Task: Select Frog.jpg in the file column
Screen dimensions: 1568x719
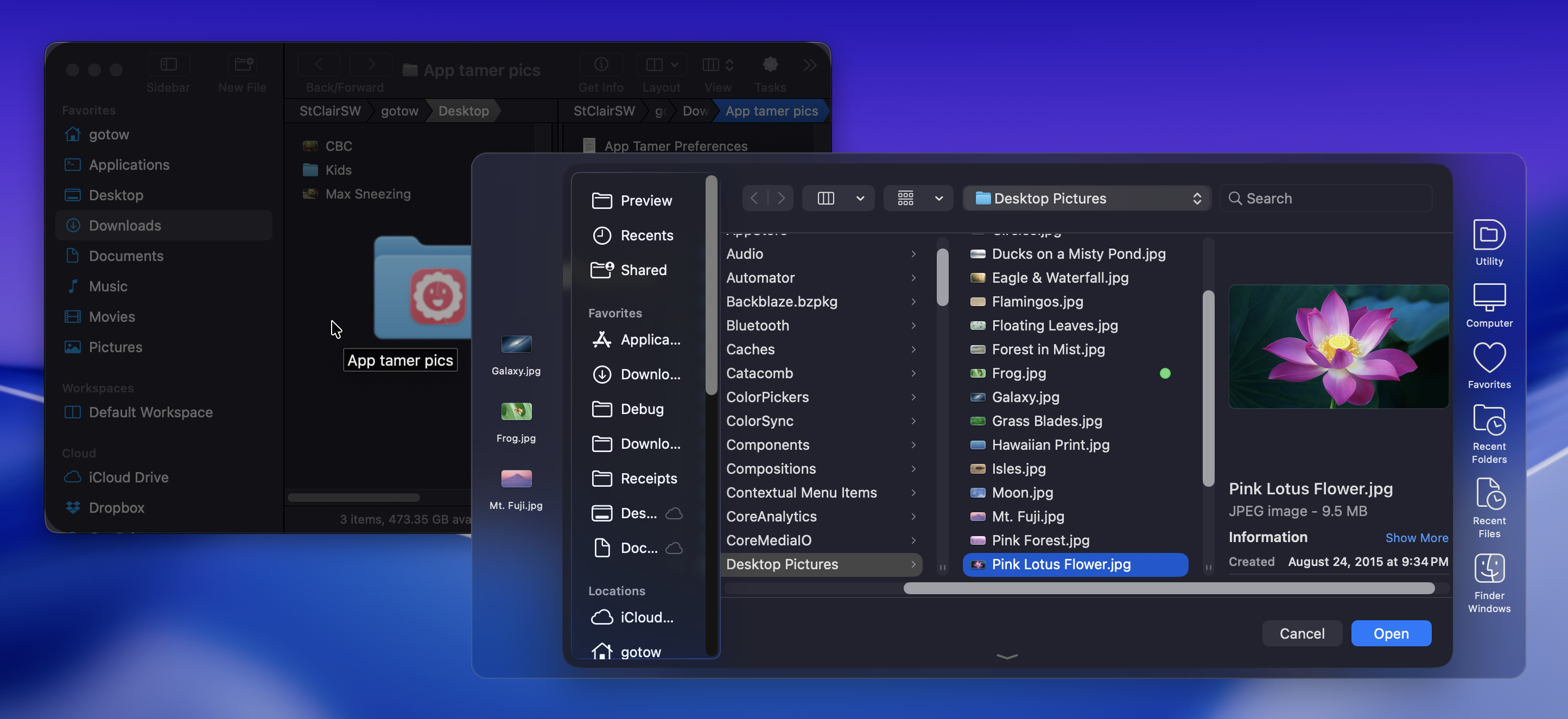Action: pyautogui.click(x=1076, y=373)
